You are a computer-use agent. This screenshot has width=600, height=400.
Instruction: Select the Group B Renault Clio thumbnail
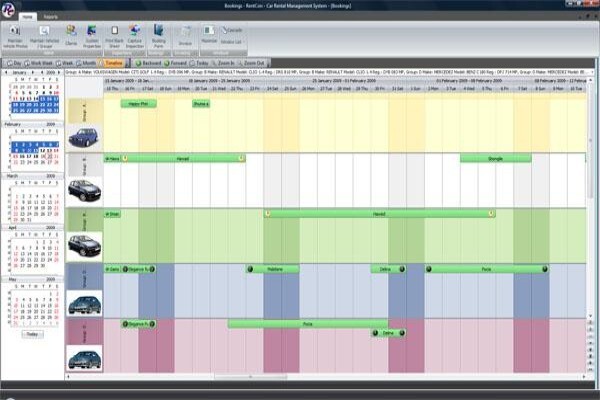(84, 191)
